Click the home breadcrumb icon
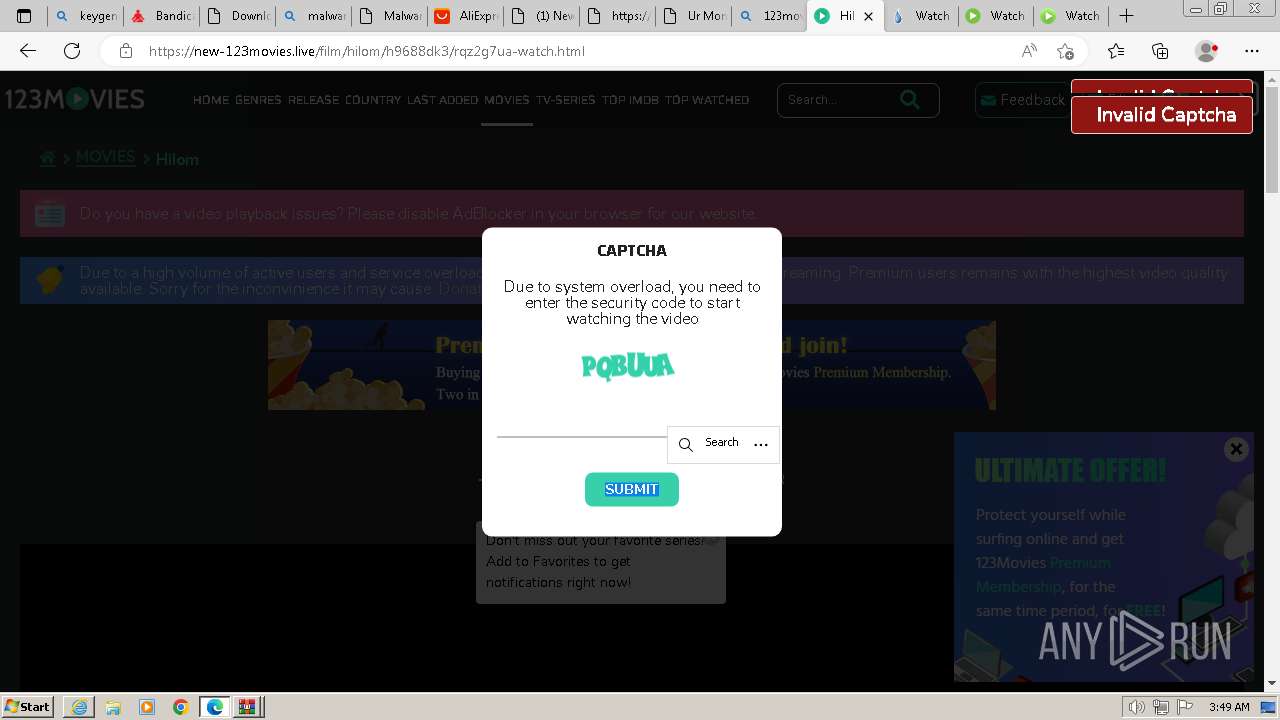The height and width of the screenshot is (720, 1280). pos(47,158)
